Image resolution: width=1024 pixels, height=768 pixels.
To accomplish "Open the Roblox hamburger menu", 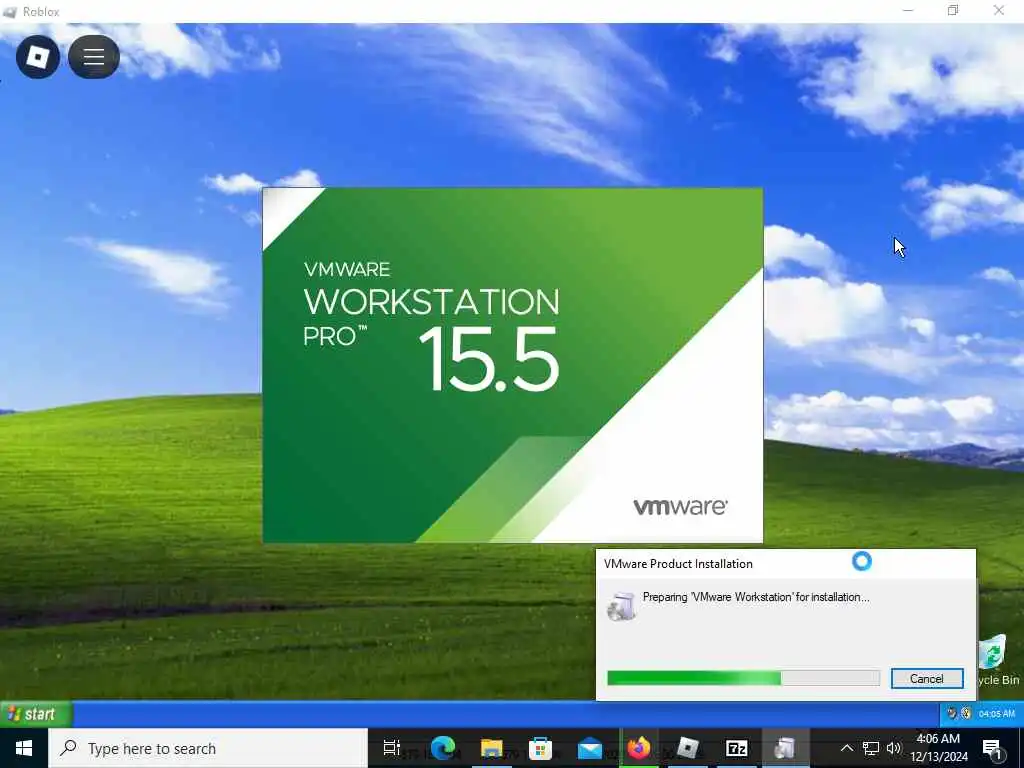I will 94,57.
